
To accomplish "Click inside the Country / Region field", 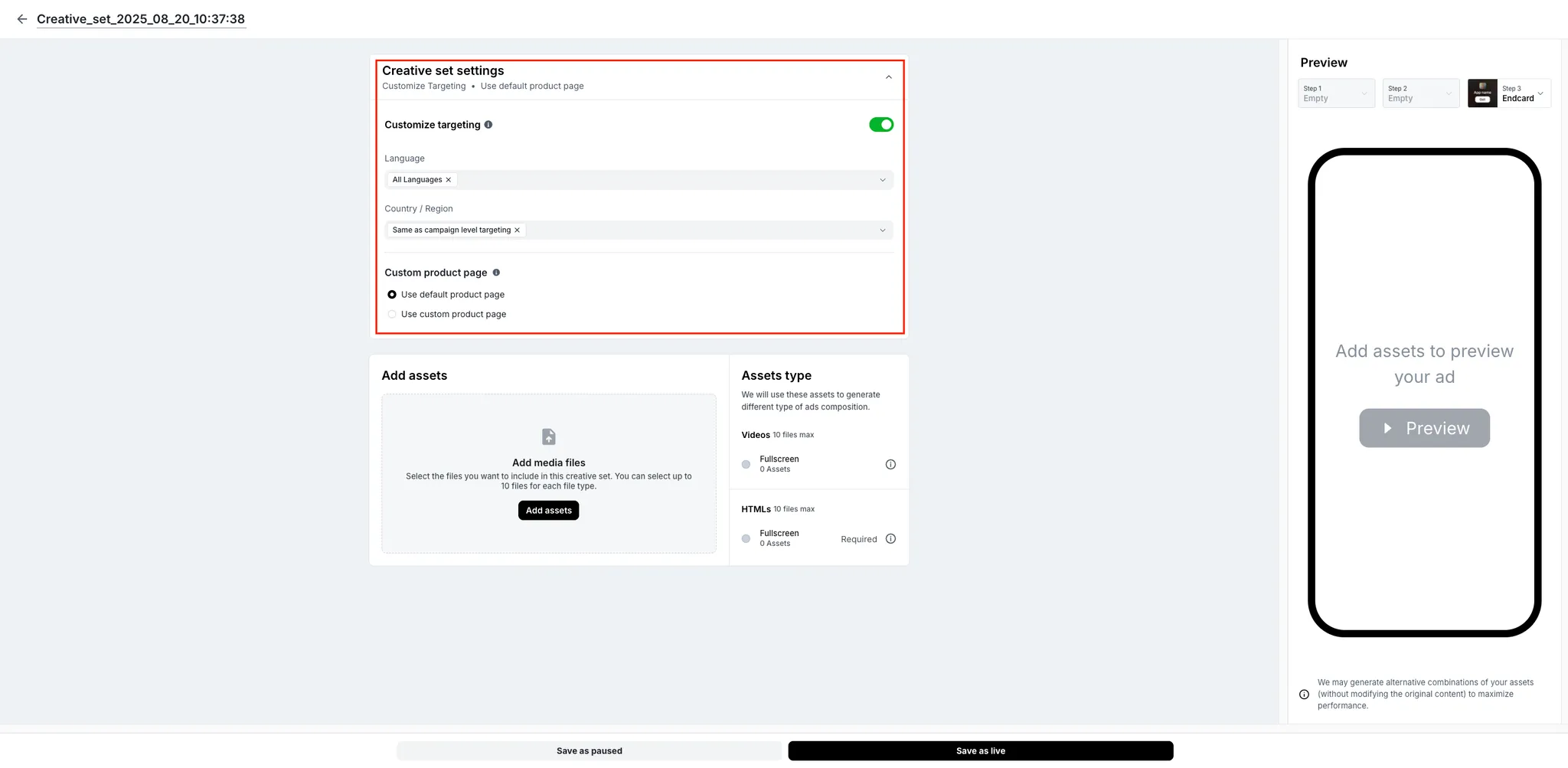I will pos(639,230).
